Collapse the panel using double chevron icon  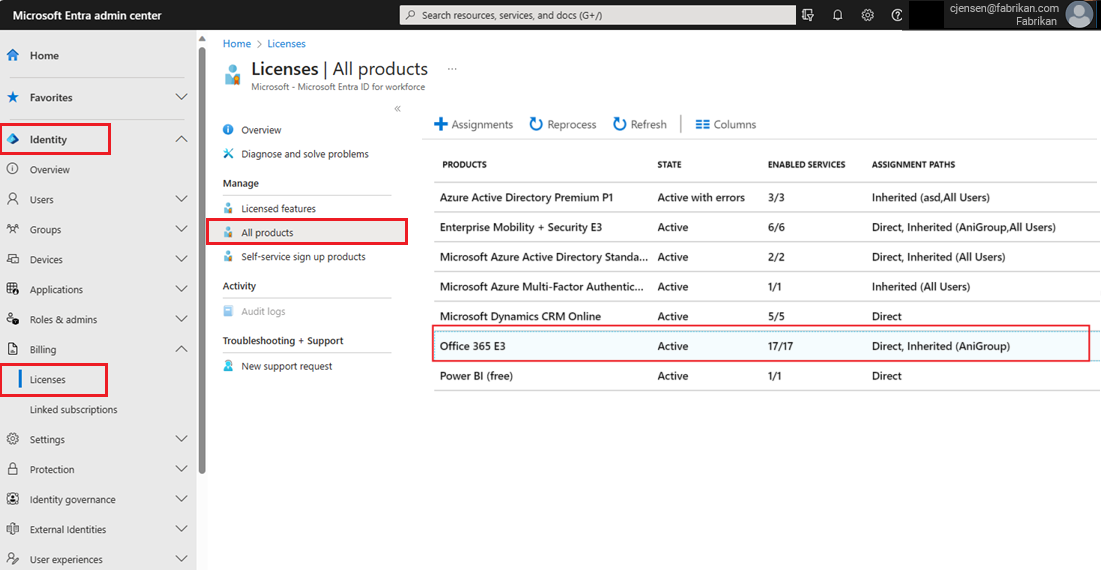397,108
